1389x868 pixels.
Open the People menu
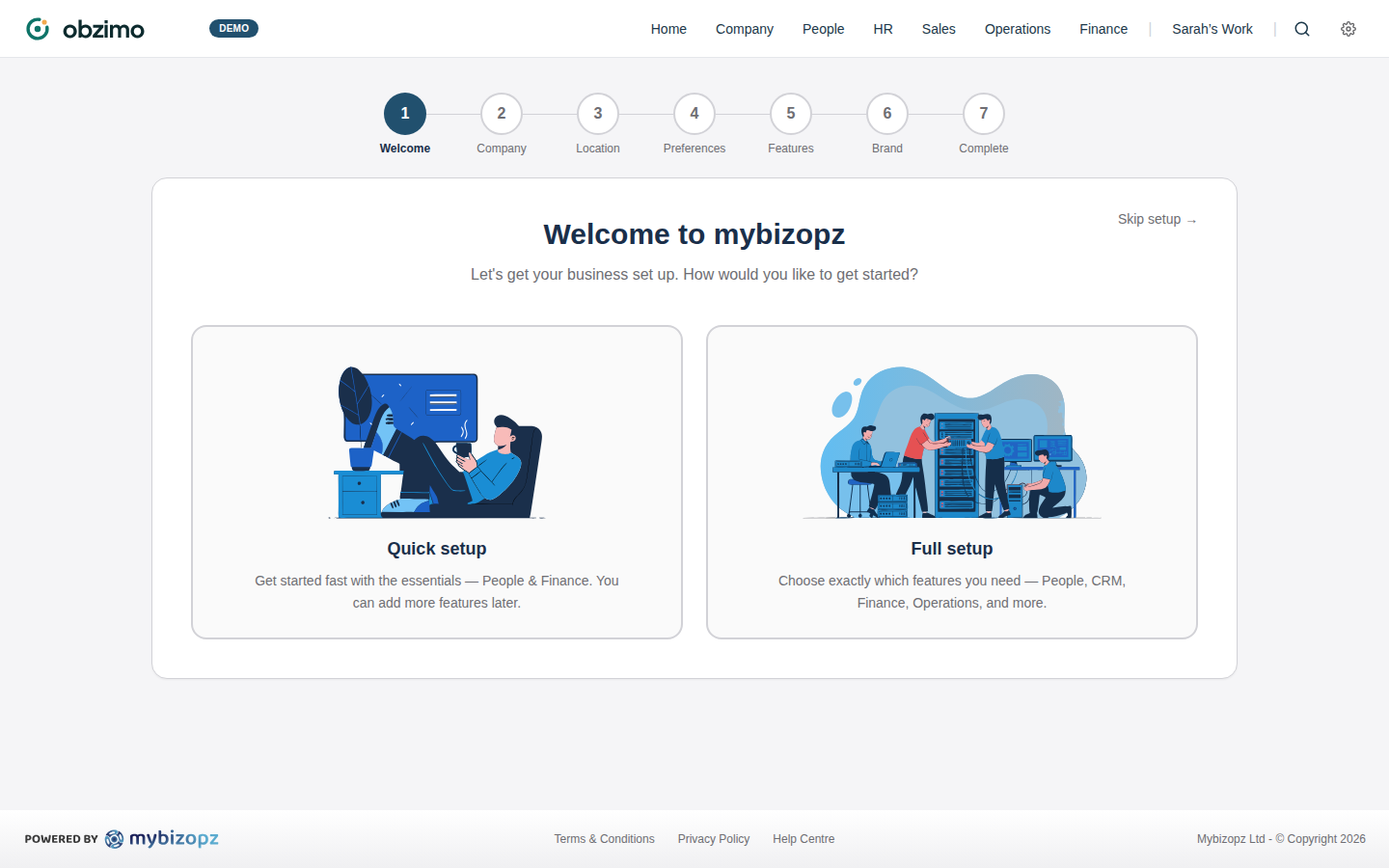coord(823,29)
